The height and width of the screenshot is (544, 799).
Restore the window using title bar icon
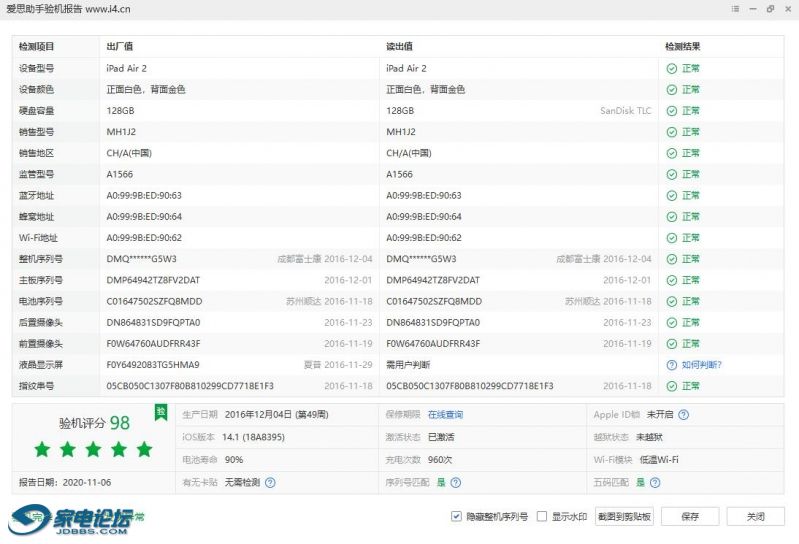click(770, 9)
